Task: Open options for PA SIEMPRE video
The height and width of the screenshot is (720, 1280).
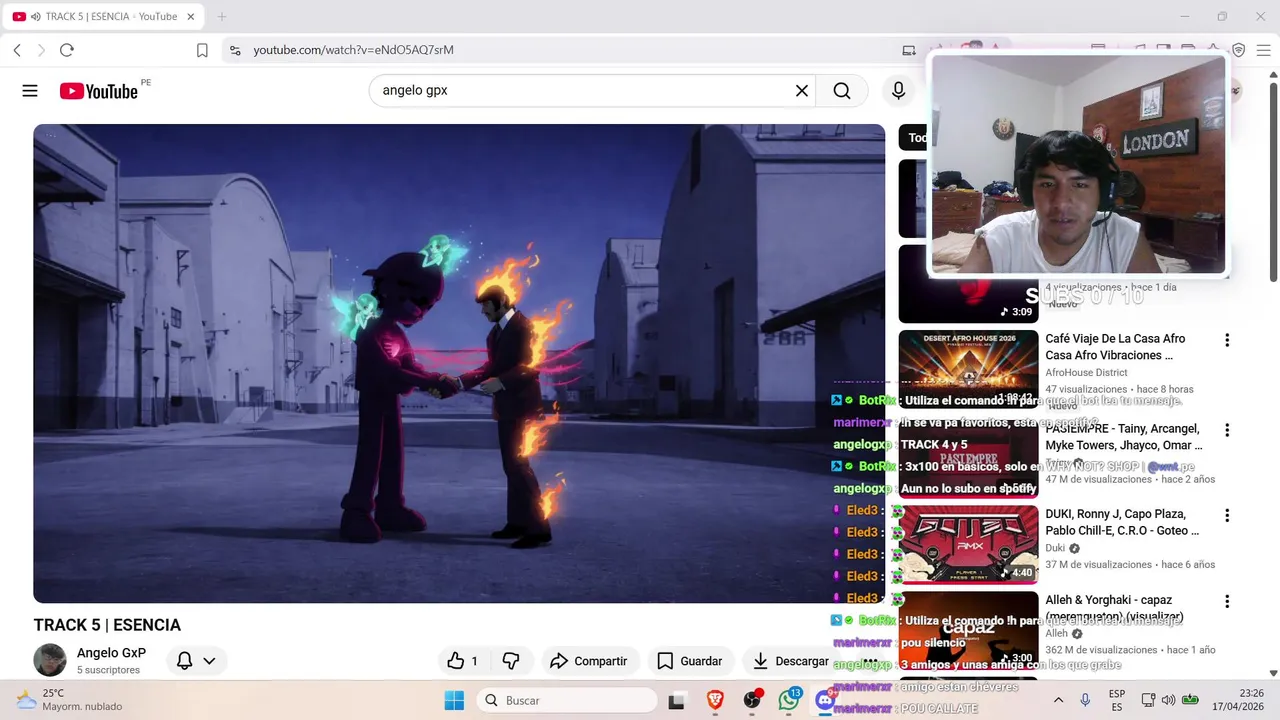Action: tap(1227, 430)
